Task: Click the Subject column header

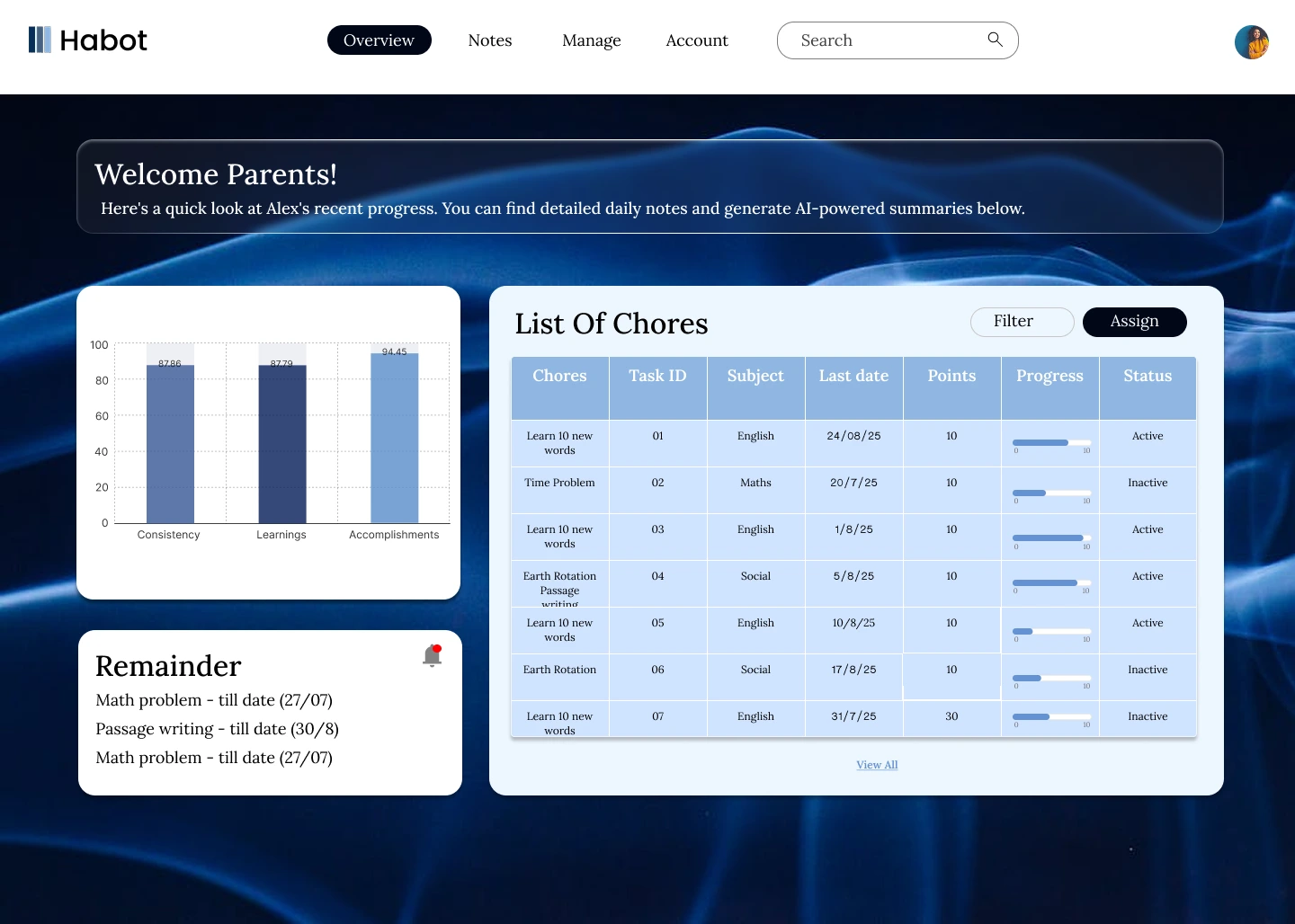Action: click(755, 388)
